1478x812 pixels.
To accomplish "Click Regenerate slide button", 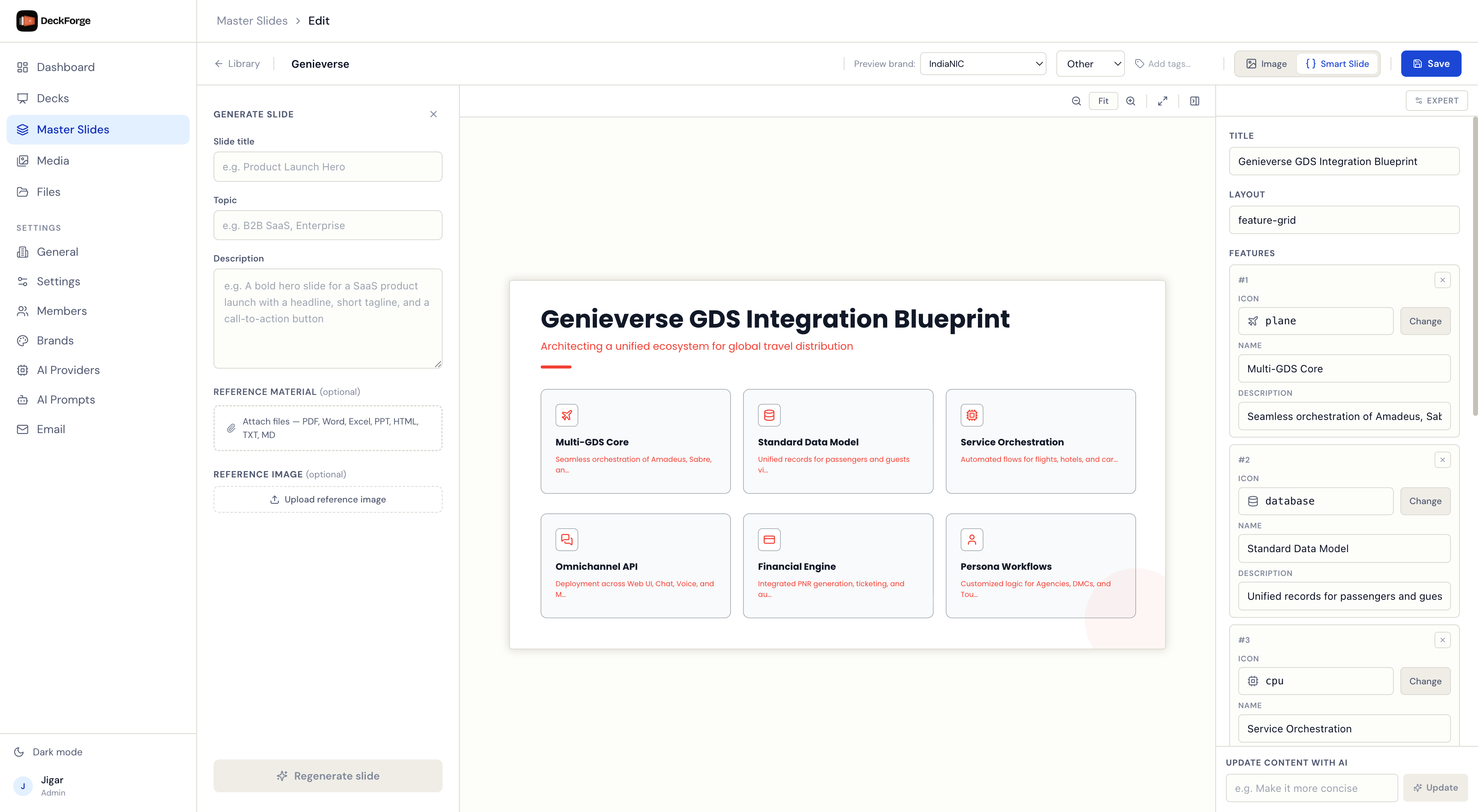I will coord(328,776).
